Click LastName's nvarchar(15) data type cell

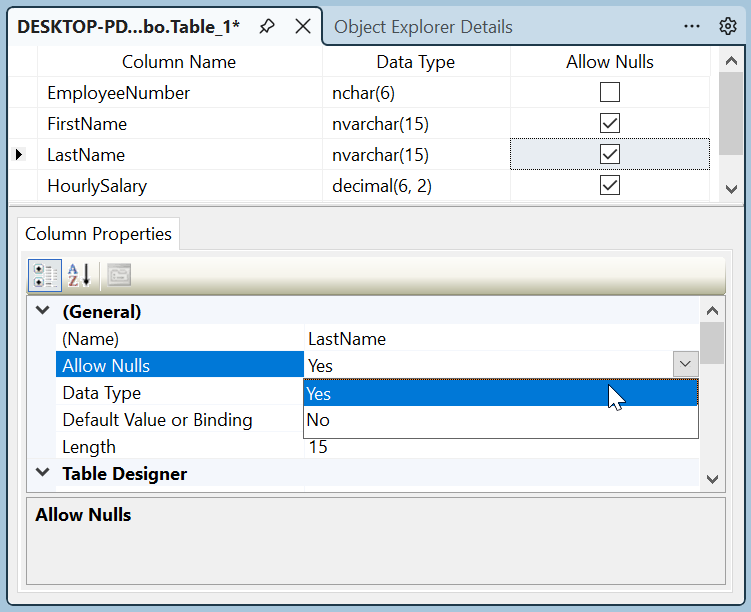click(x=416, y=155)
